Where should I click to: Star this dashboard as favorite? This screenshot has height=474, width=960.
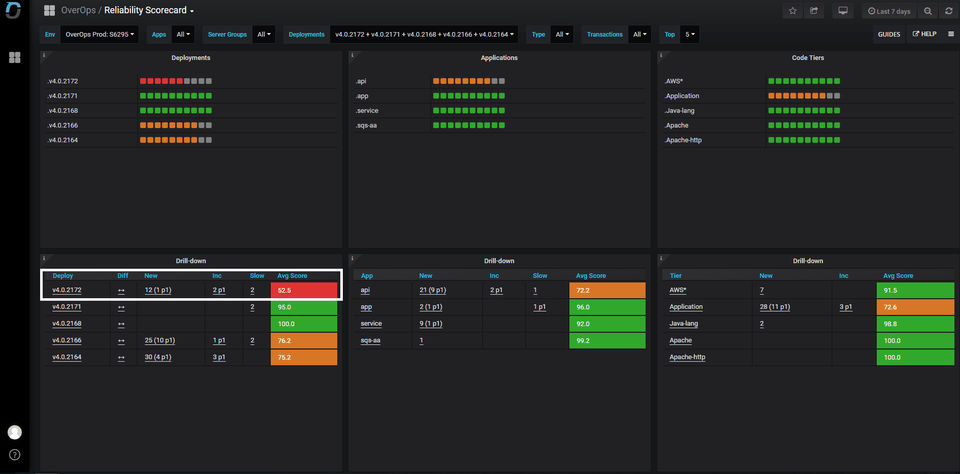click(x=792, y=11)
